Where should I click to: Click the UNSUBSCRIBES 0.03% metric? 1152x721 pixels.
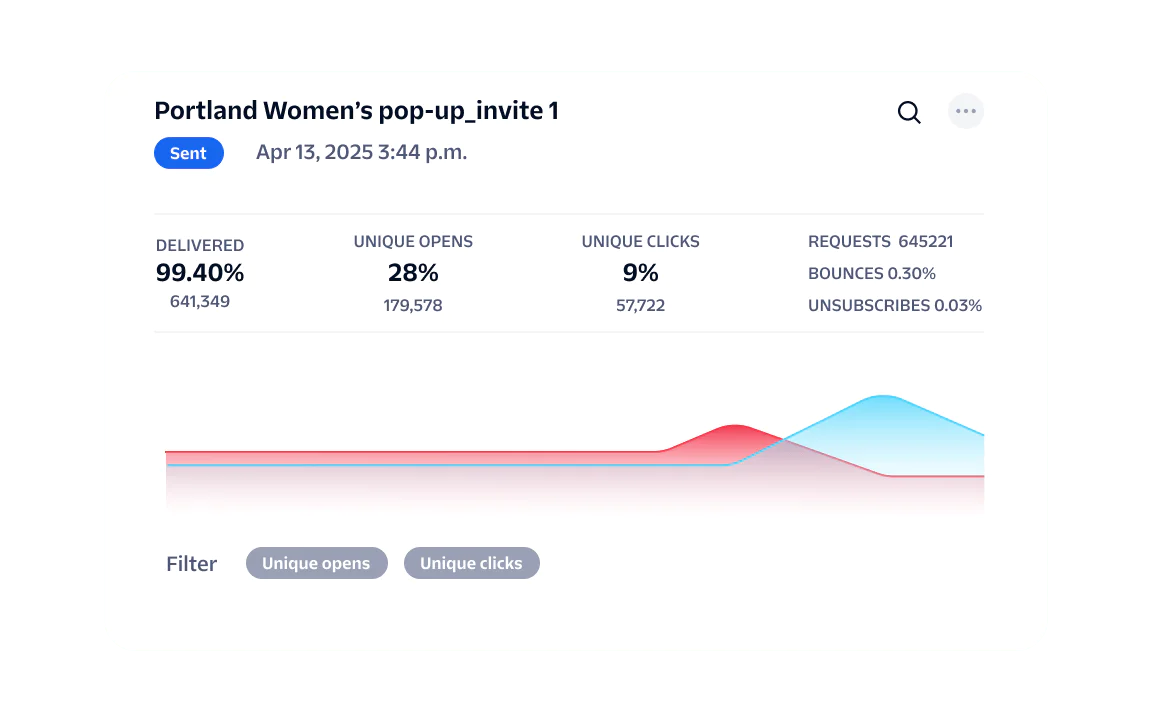coord(895,305)
